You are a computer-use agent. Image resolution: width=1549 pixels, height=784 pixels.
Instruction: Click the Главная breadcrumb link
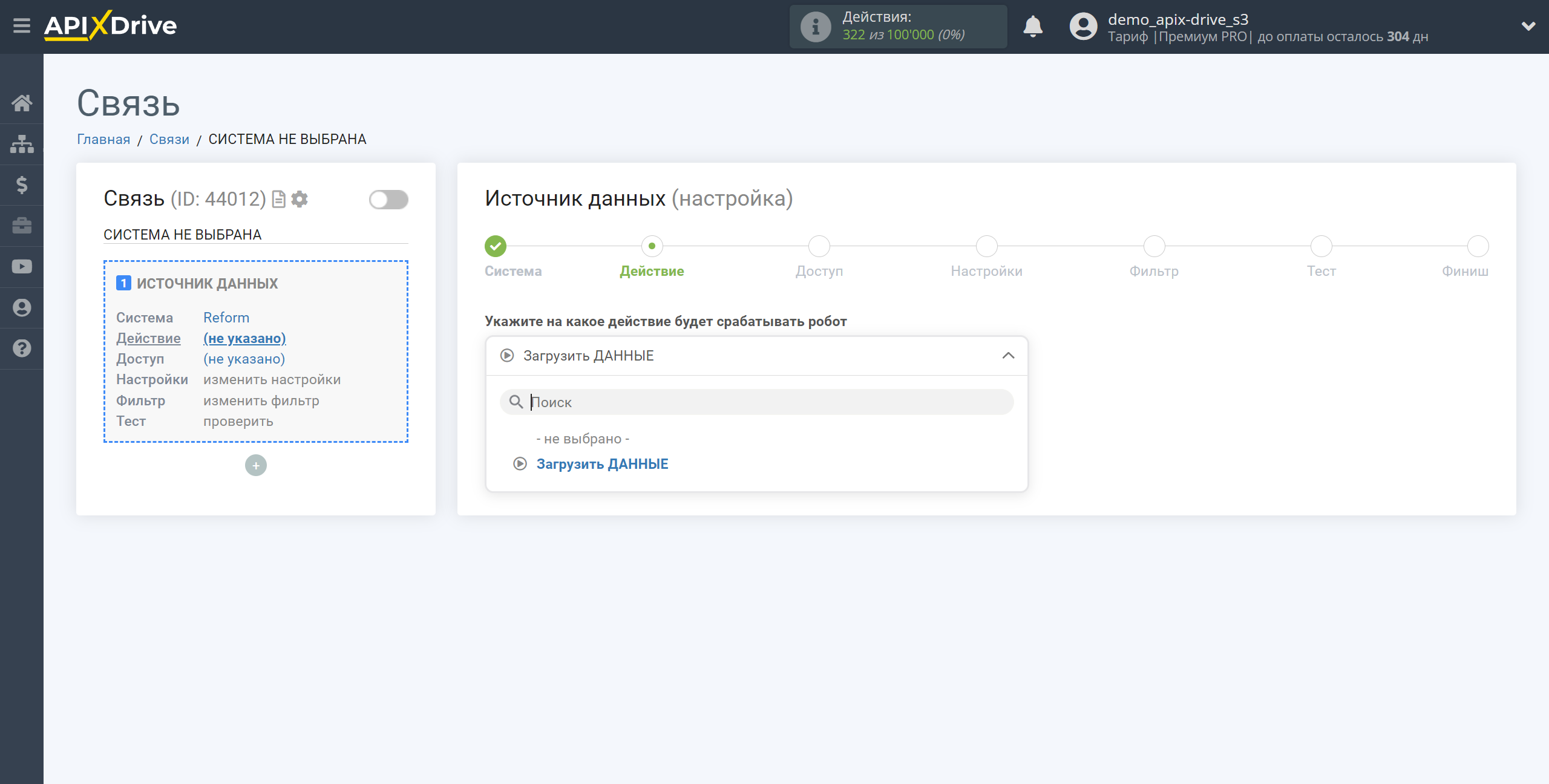103,139
